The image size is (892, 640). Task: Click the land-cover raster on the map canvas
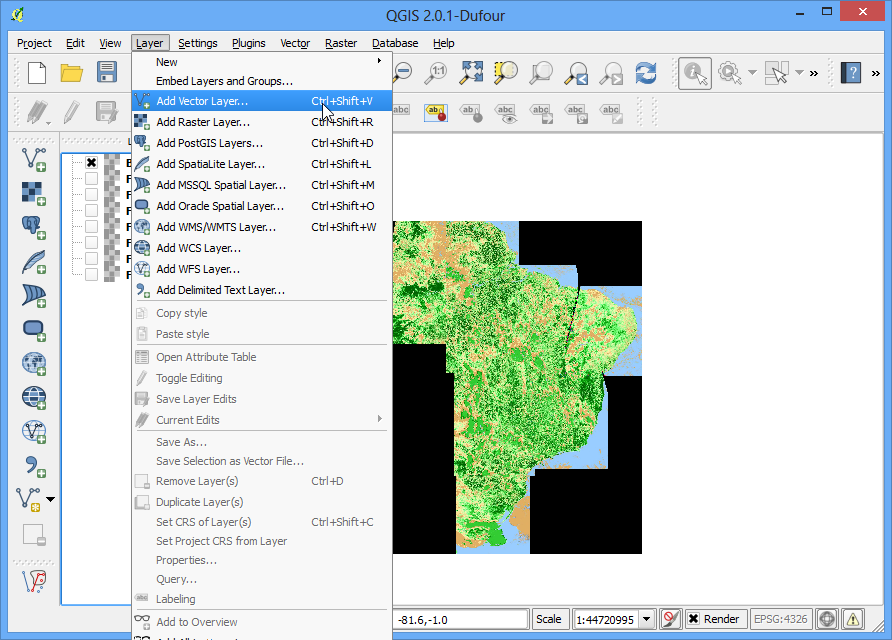(517, 387)
